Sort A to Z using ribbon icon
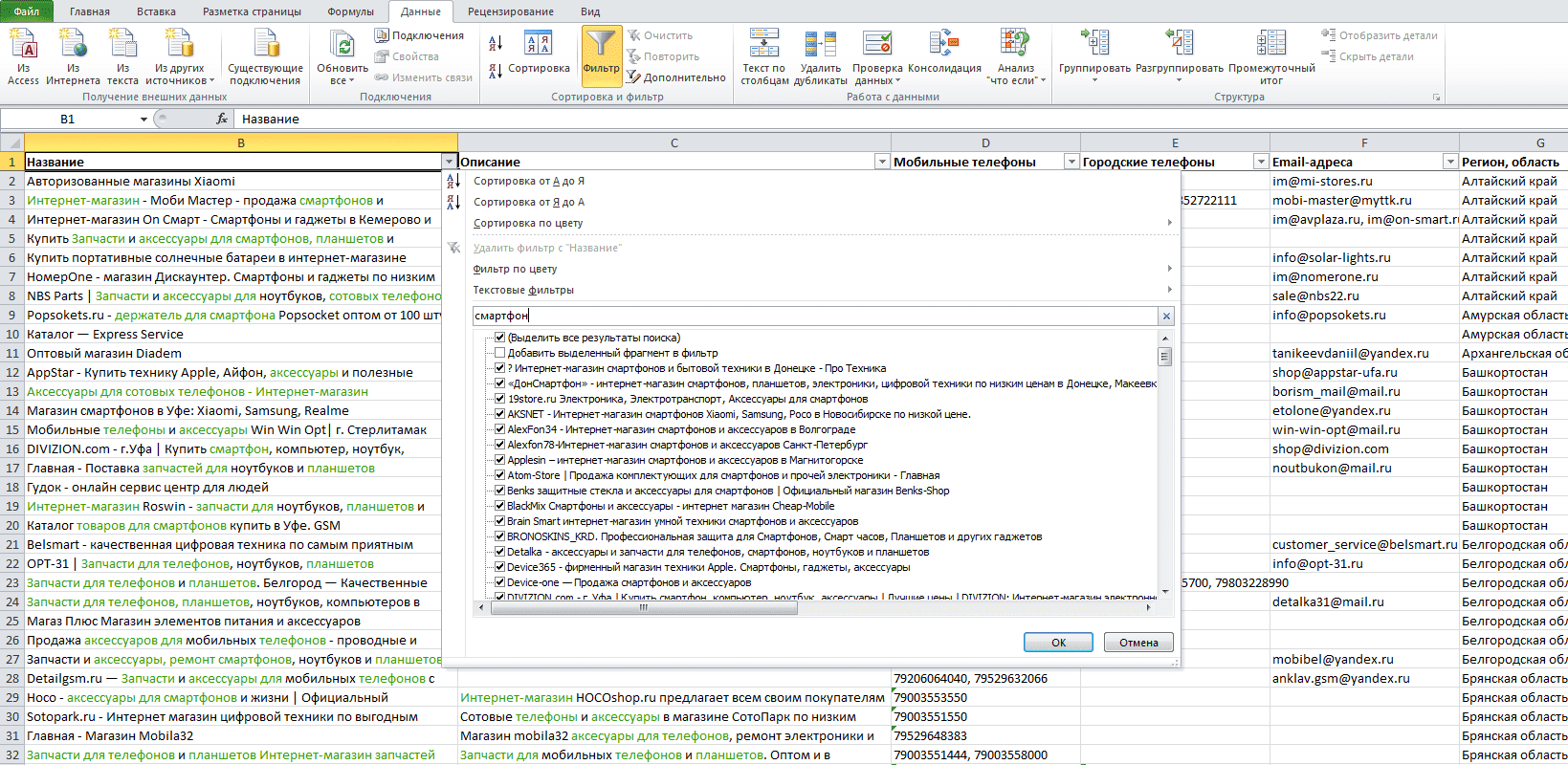The image size is (1568, 765). click(496, 43)
